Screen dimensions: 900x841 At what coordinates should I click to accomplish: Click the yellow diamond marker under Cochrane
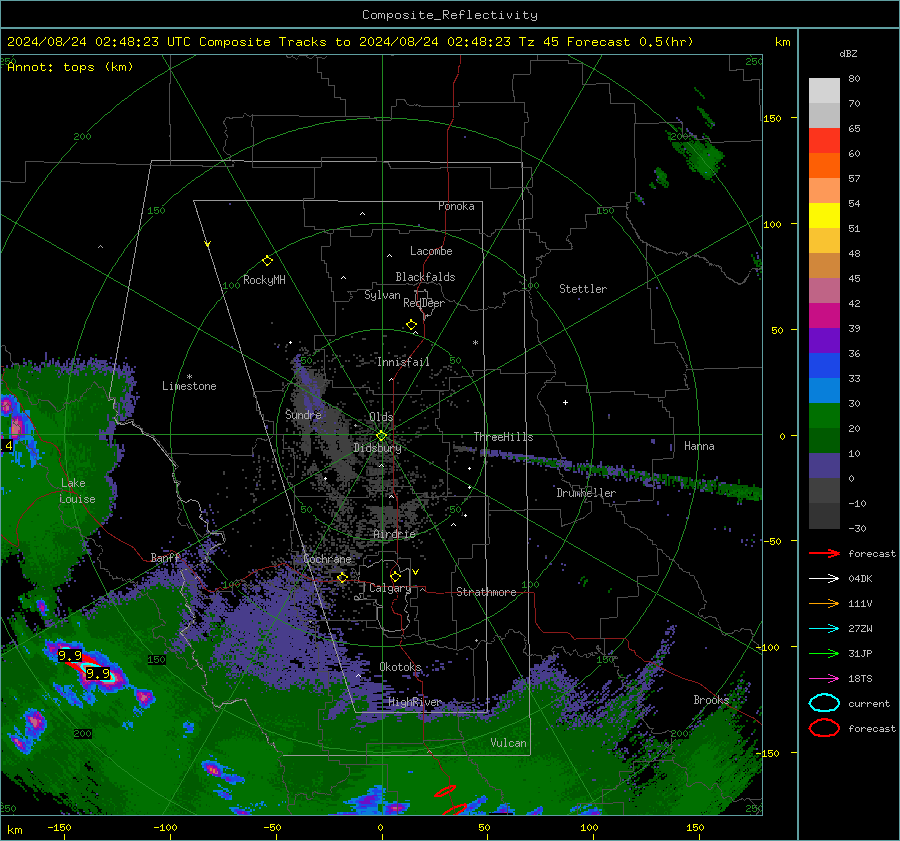click(x=343, y=578)
